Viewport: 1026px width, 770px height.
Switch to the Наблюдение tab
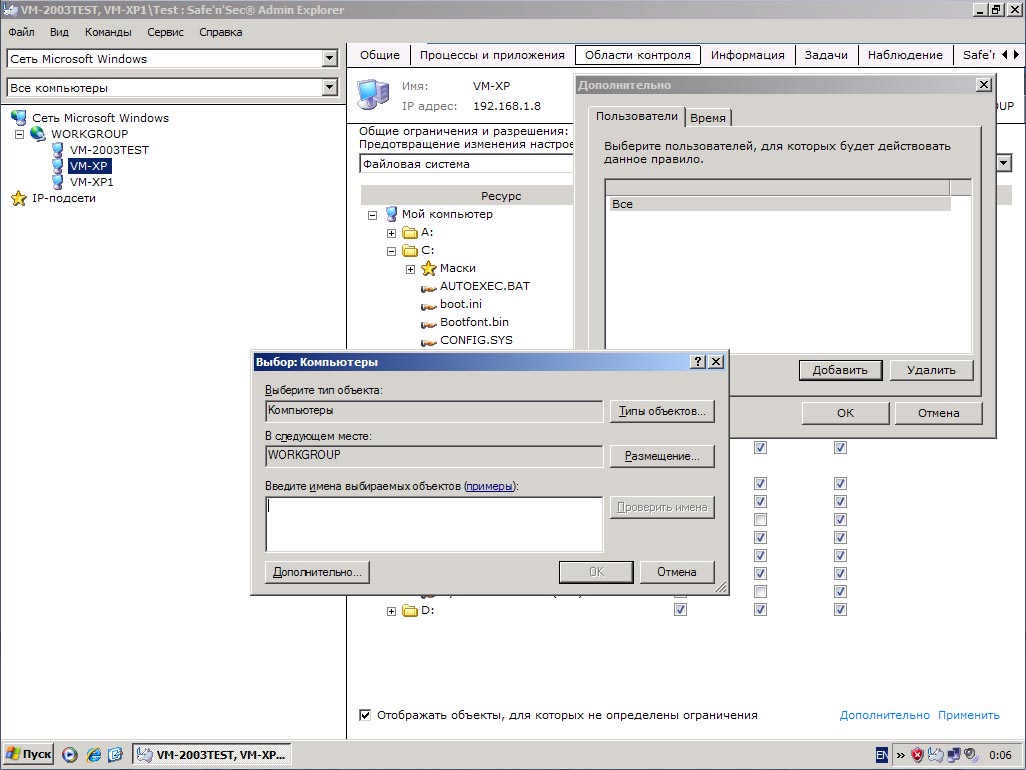905,55
